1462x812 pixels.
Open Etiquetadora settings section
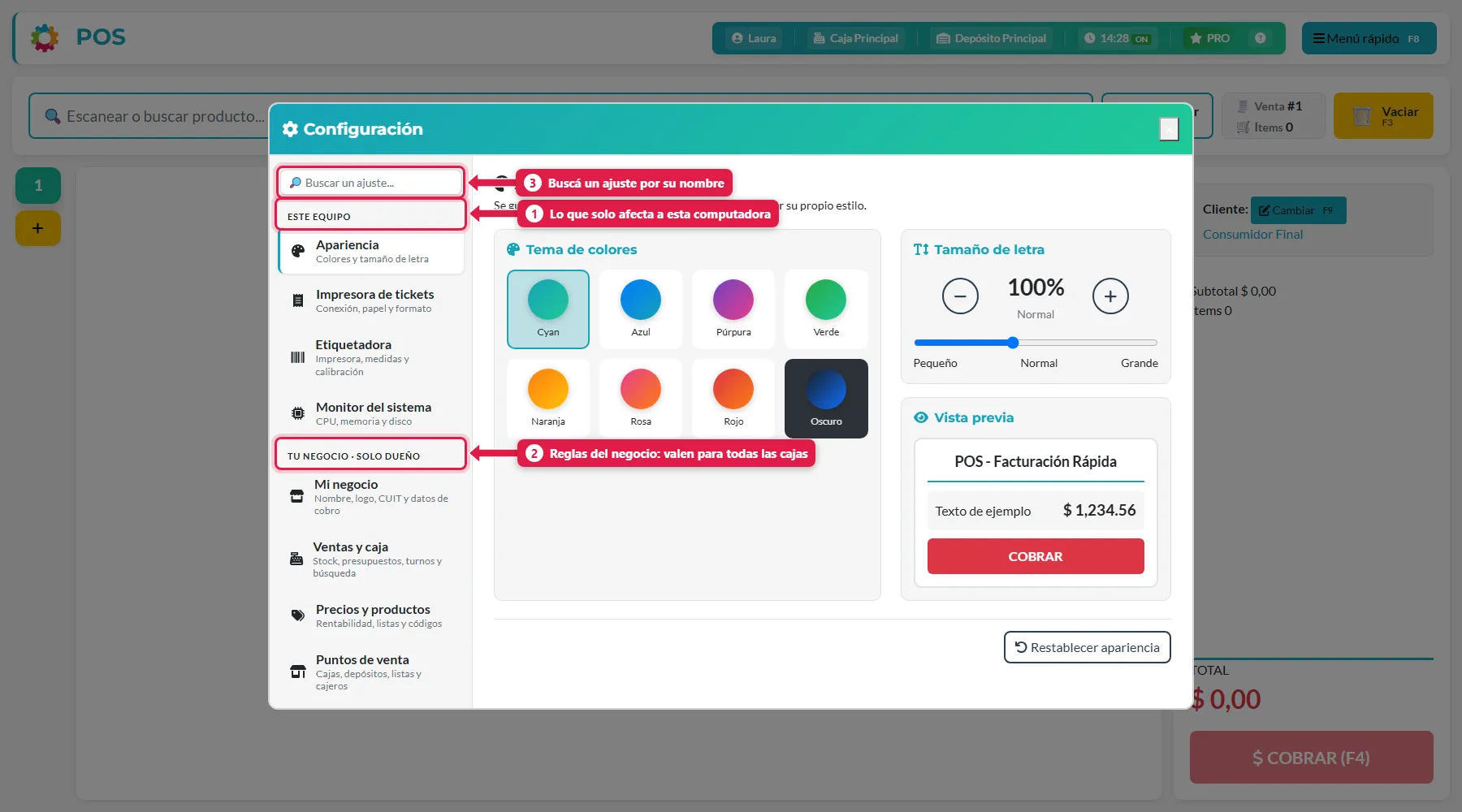[x=371, y=357]
